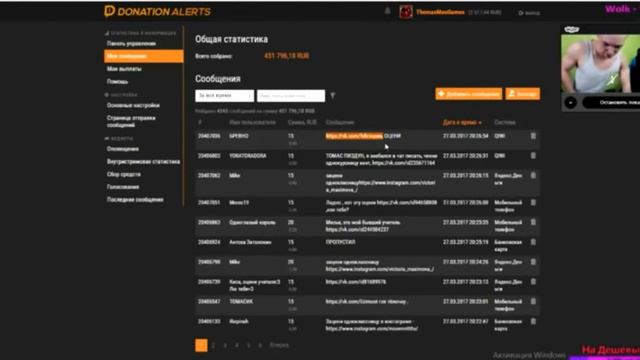Delete the Mike message sent at 20:24:26

point(533,262)
